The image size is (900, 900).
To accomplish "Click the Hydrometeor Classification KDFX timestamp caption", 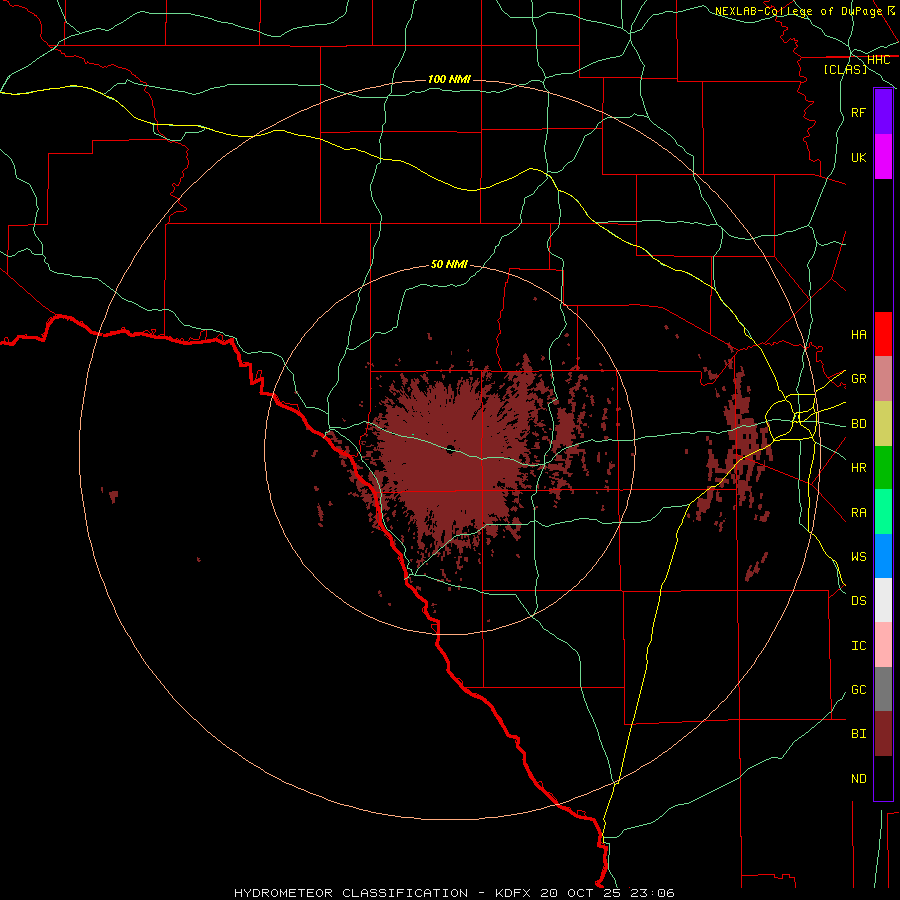I will point(454,893).
